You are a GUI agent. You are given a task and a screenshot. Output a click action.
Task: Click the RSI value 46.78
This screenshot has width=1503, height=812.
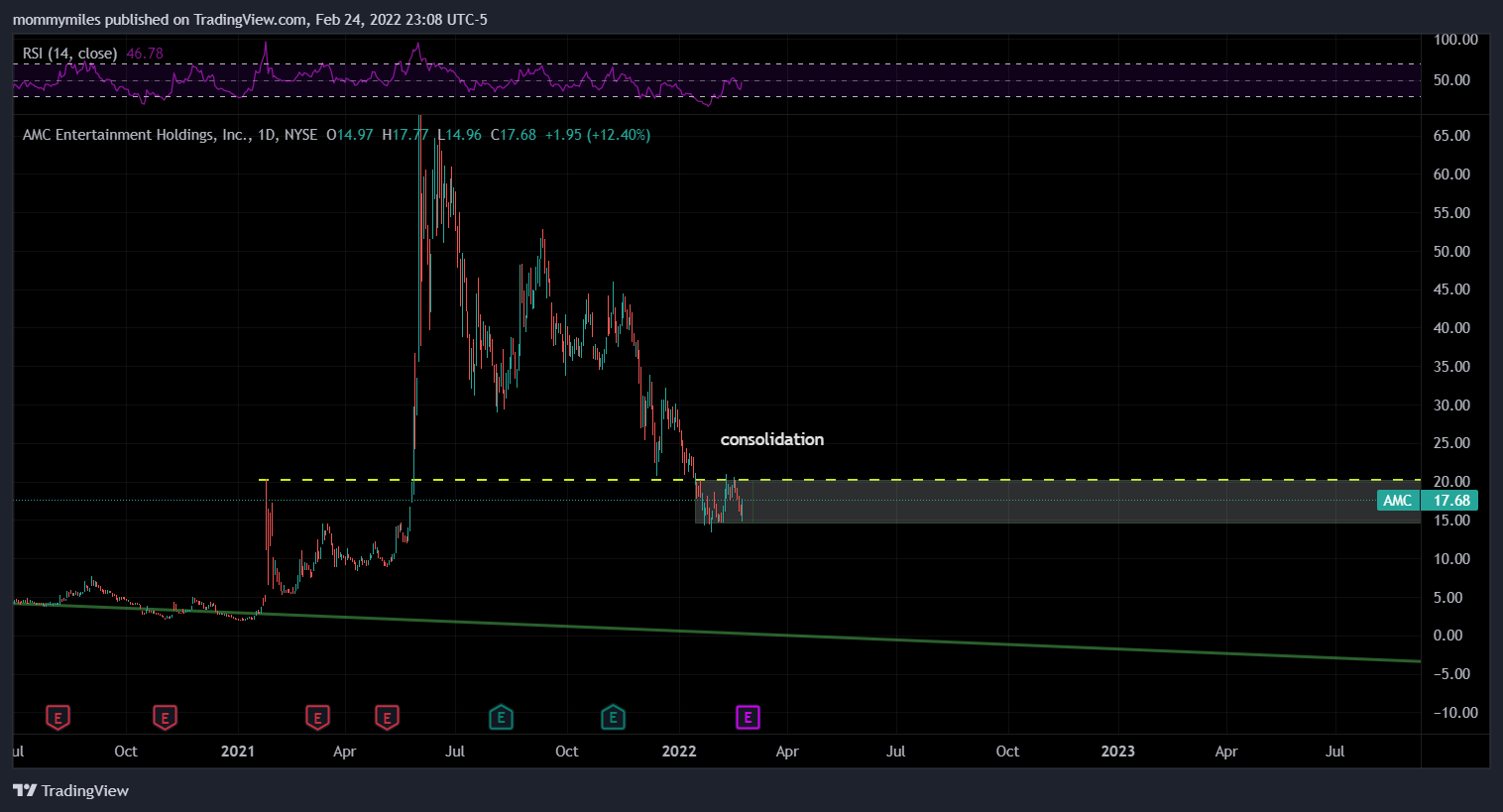pyautogui.click(x=145, y=54)
